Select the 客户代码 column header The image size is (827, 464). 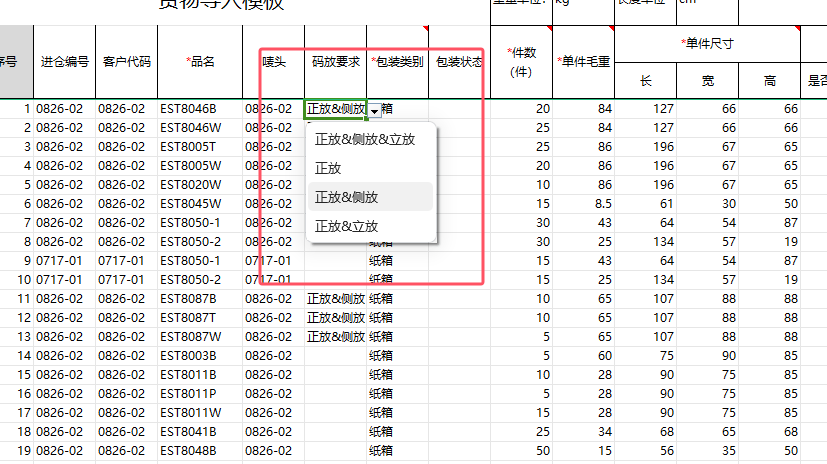[127, 62]
